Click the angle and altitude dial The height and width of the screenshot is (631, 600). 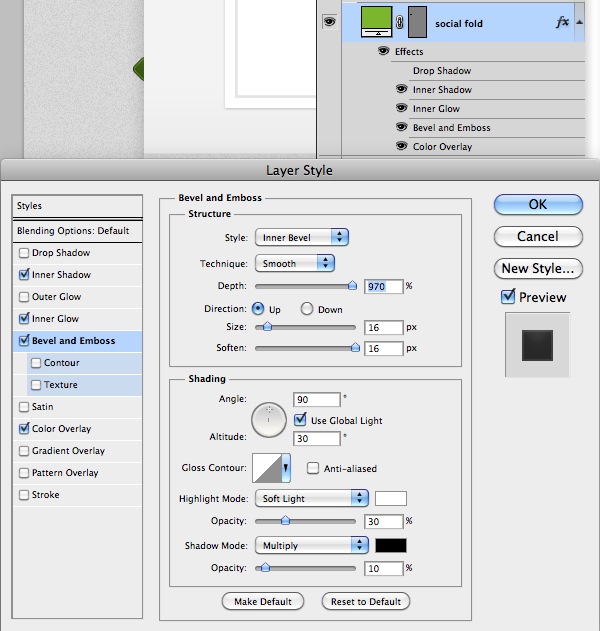coord(269,420)
